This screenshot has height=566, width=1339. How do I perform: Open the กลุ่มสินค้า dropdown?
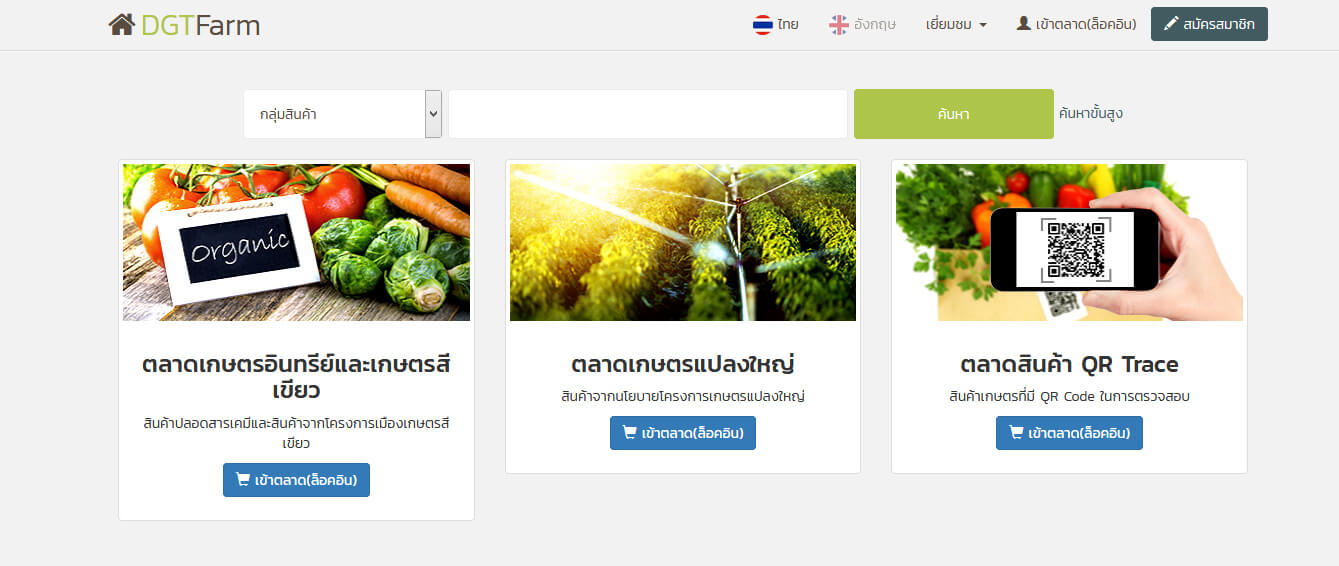coord(343,114)
